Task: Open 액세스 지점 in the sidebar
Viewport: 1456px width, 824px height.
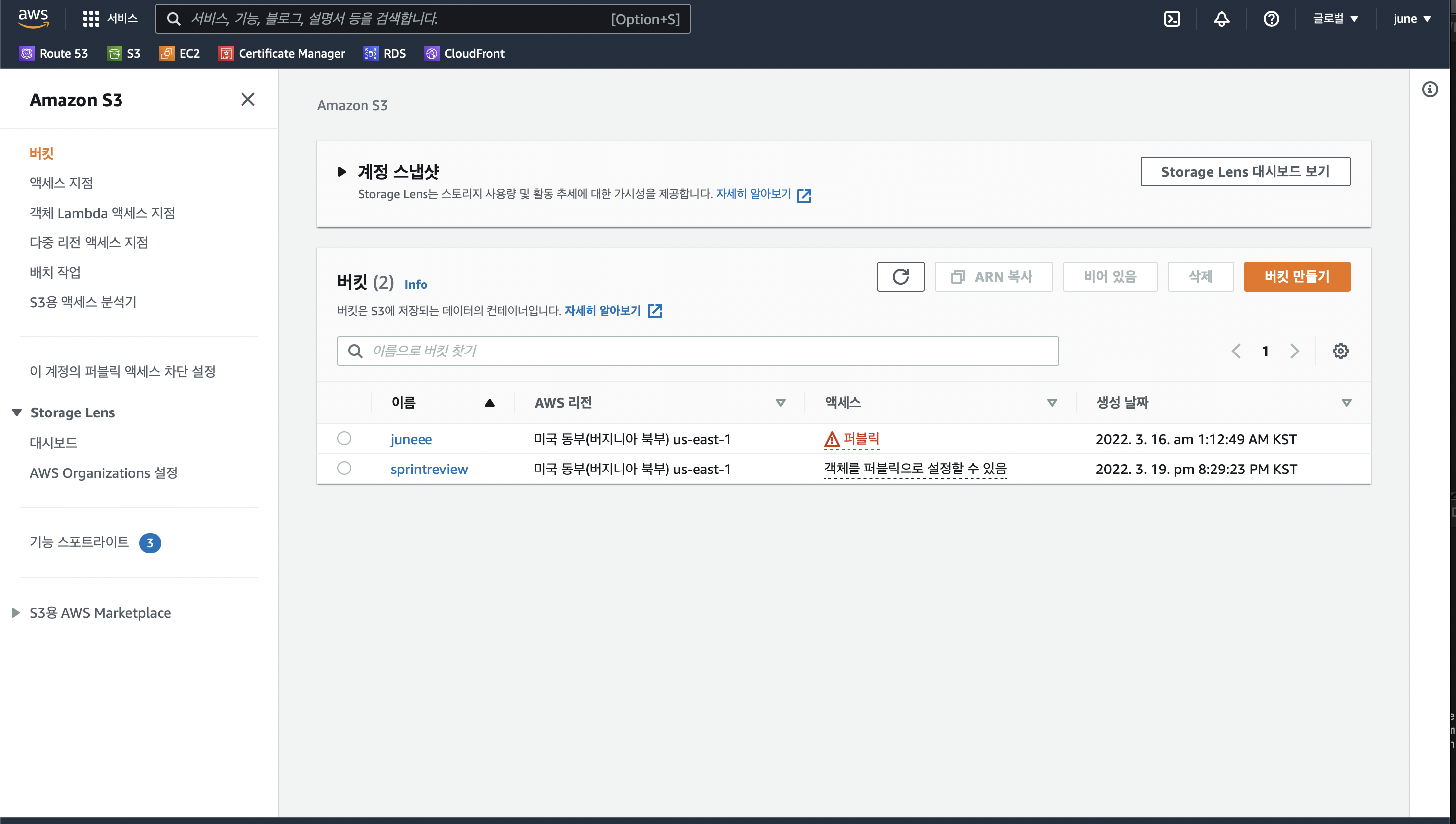Action: (61, 183)
